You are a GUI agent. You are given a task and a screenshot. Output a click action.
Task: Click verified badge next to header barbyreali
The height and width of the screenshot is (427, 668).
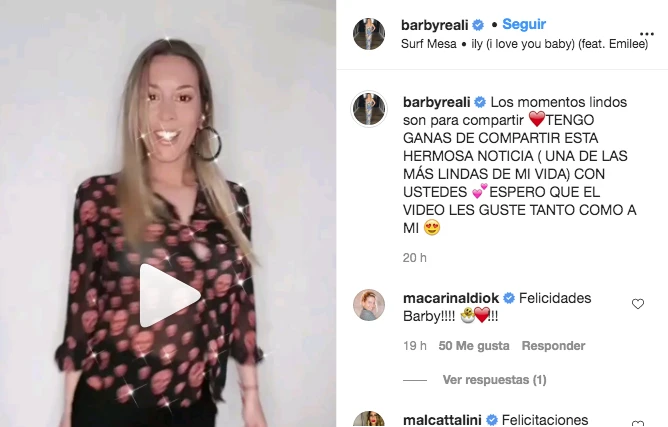tap(478, 25)
